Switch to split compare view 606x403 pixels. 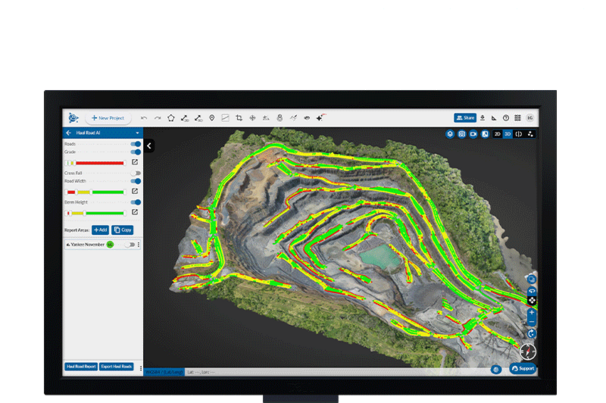pyautogui.click(x=519, y=134)
